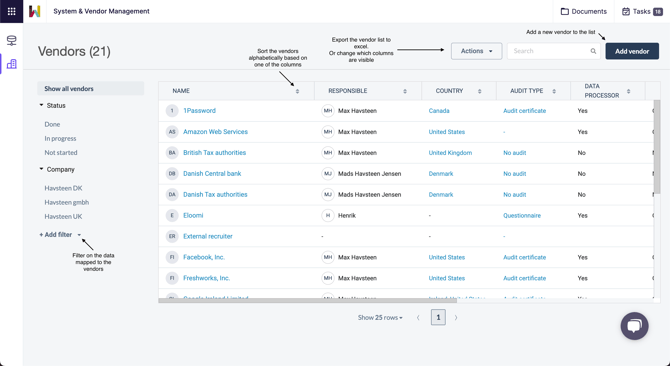Viewport: 670px width, 366px height.
Task: Click the MH avatar in the 1Password row
Action: pyautogui.click(x=328, y=111)
